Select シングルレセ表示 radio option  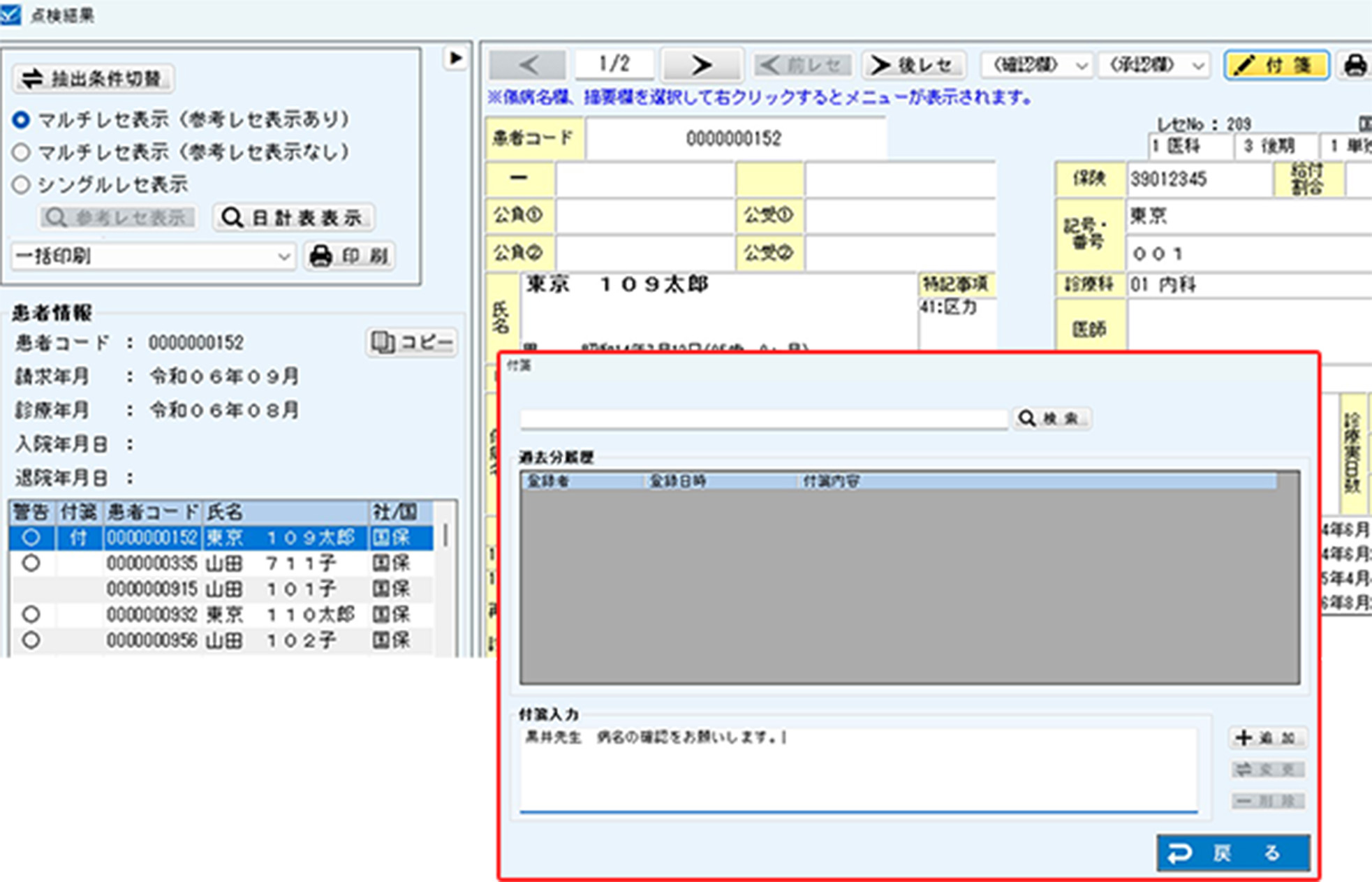[22, 184]
